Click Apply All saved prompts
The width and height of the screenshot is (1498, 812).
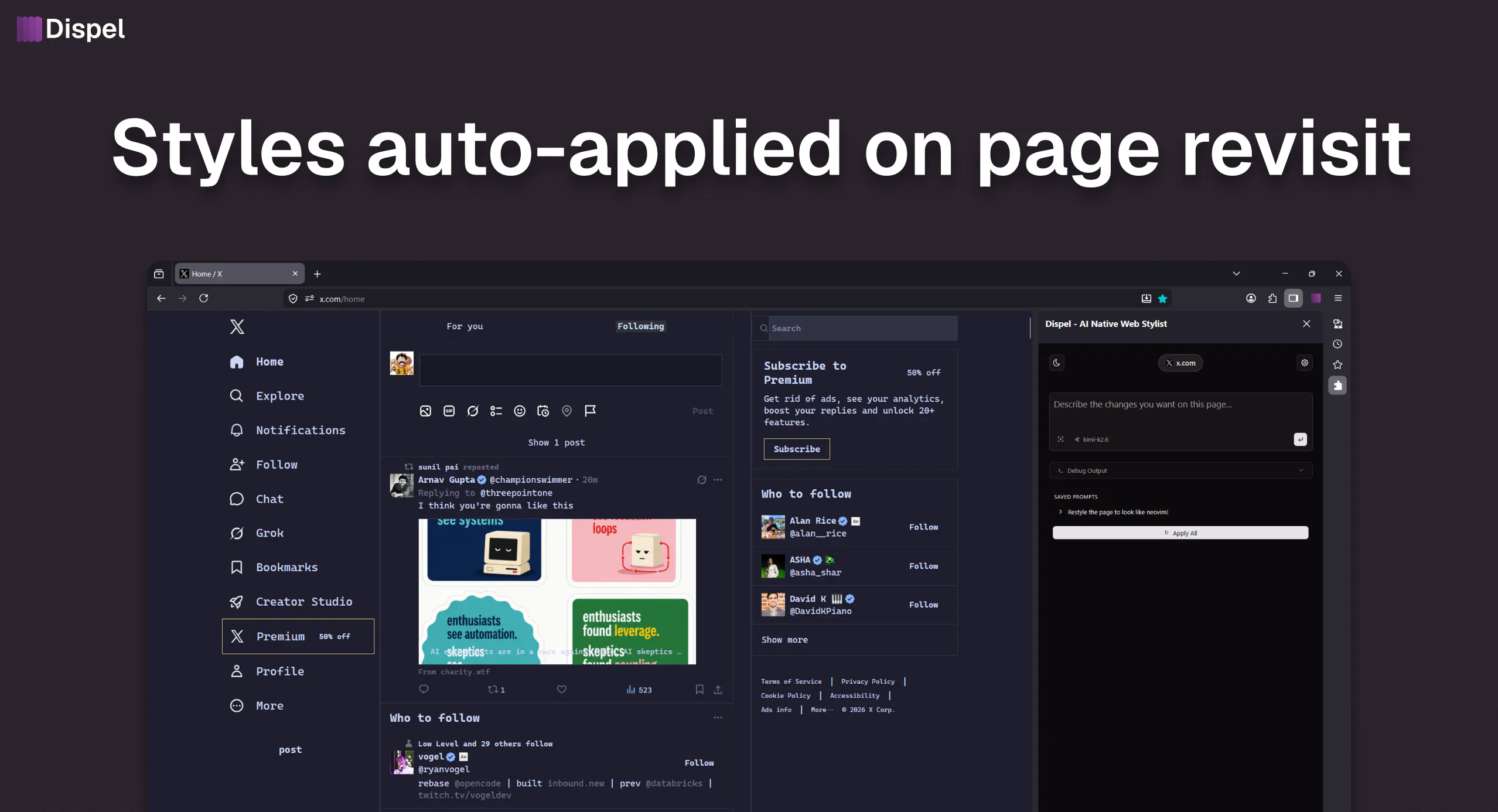pos(1180,533)
